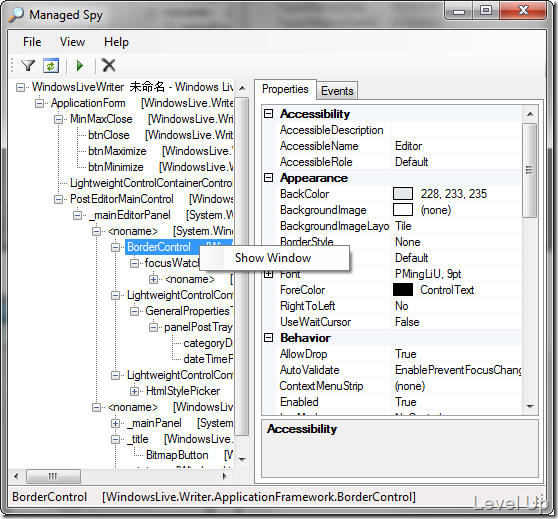The image size is (558, 519).
Task: Click the AccessibleDescription empty value field
Action: click(456, 130)
